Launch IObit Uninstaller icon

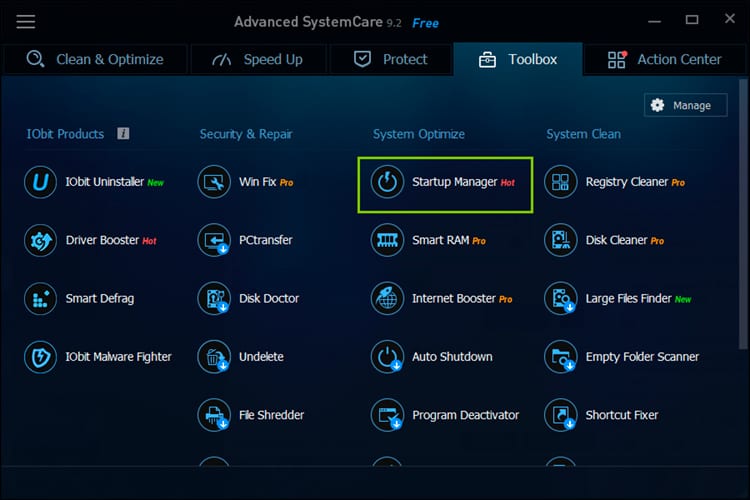[x=41, y=182]
